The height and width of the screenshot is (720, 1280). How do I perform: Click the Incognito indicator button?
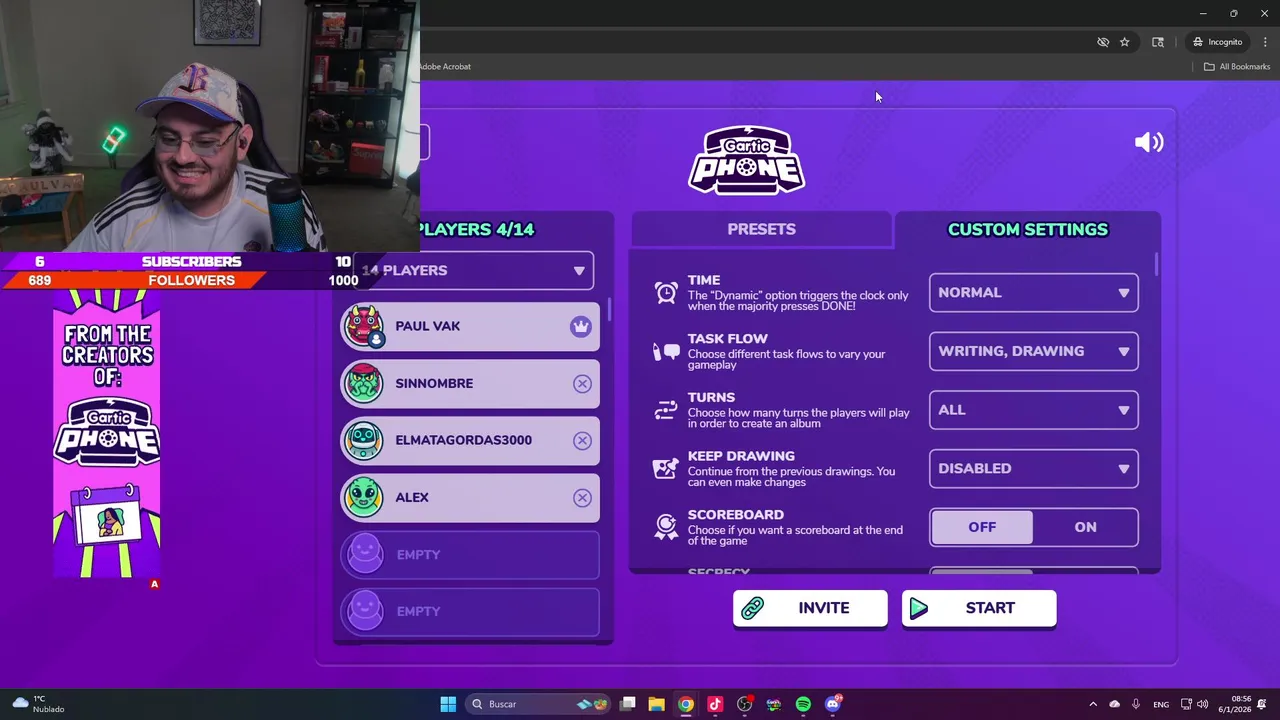coord(1217,42)
